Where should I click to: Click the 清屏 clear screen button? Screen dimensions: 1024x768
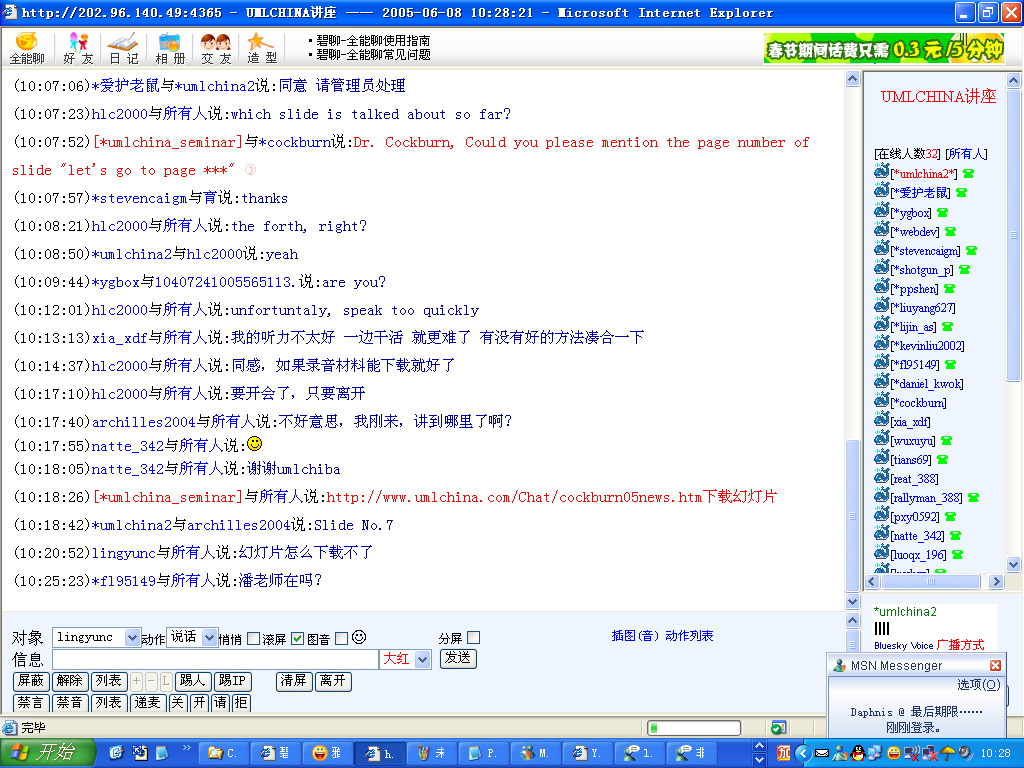click(x=294, y=681)
